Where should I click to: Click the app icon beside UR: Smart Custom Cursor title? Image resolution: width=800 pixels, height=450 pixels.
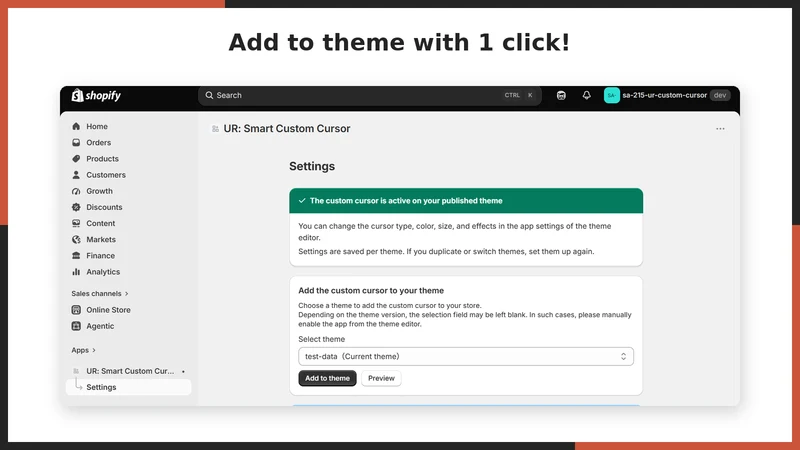point(215,129)
